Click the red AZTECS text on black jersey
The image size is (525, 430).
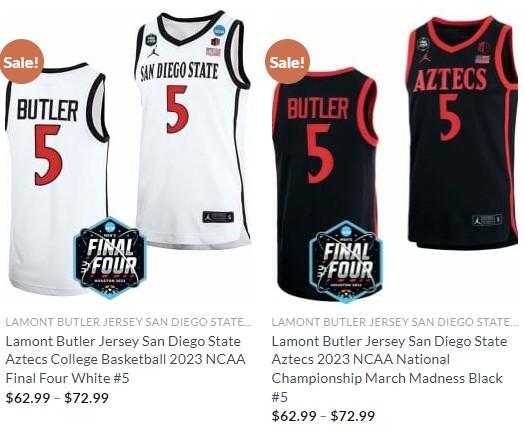[x=450, y=80]
